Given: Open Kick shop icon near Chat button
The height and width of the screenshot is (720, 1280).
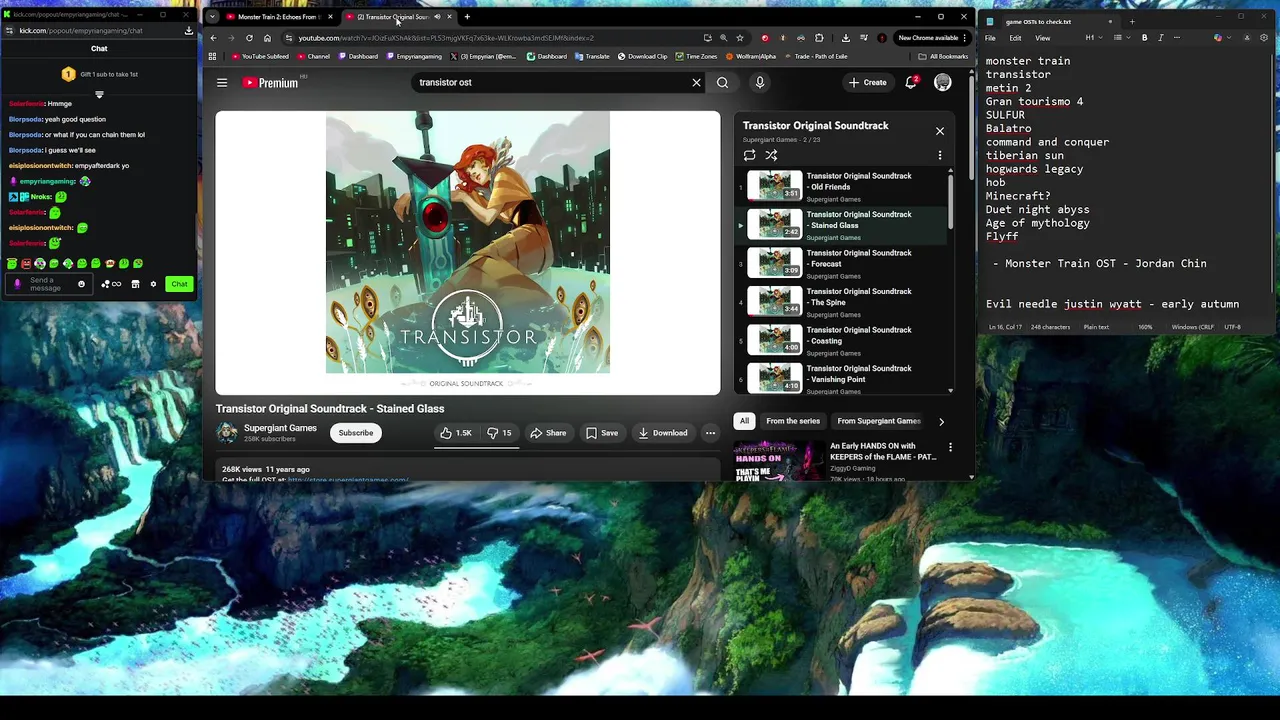Looking at the screenshot, I should [x=135, y=284].
